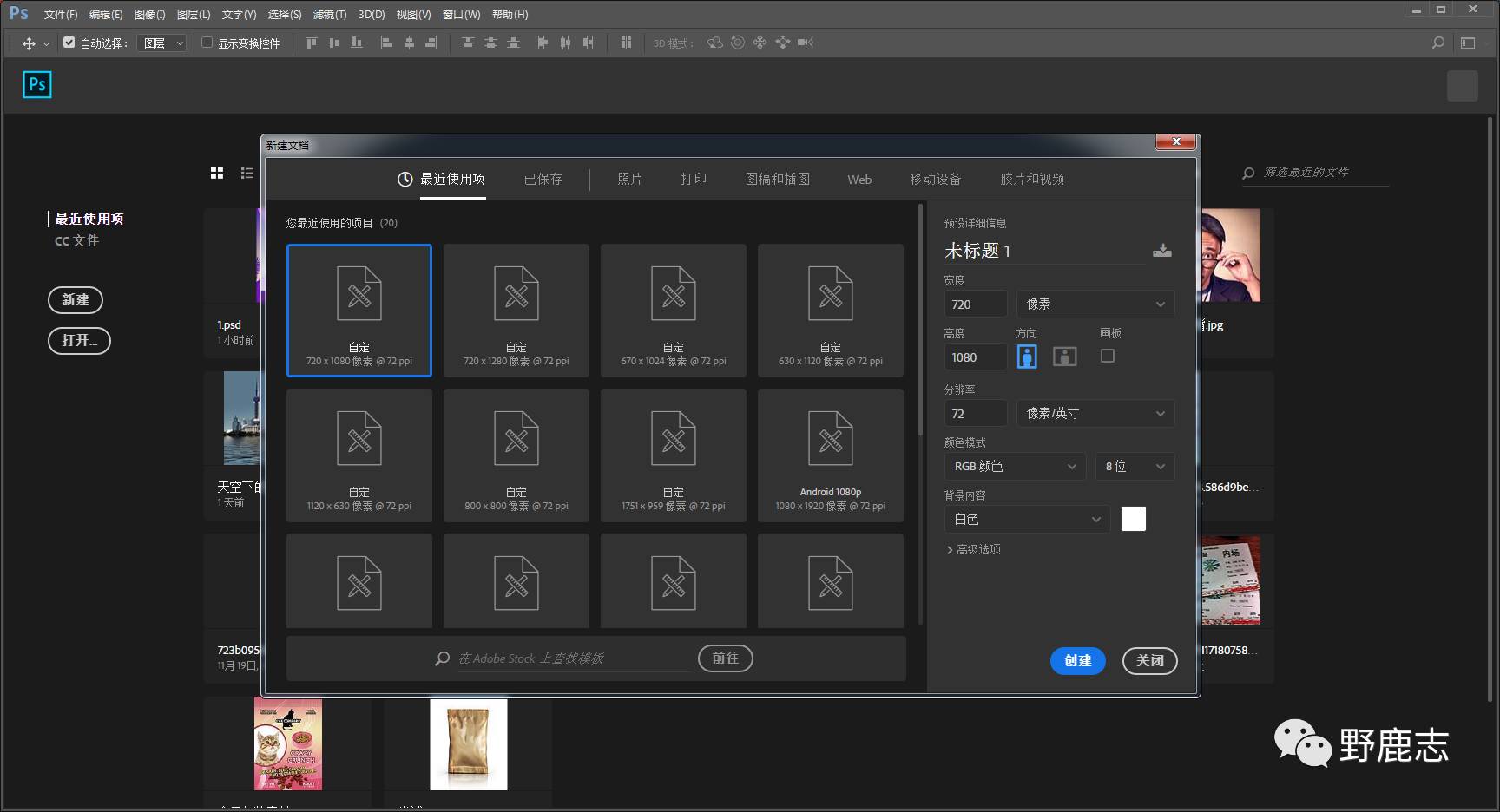The height and width of the screenshot is (812, 1500).
Task: Click the Photoshop home logo icon
Action: pos(37,85)
